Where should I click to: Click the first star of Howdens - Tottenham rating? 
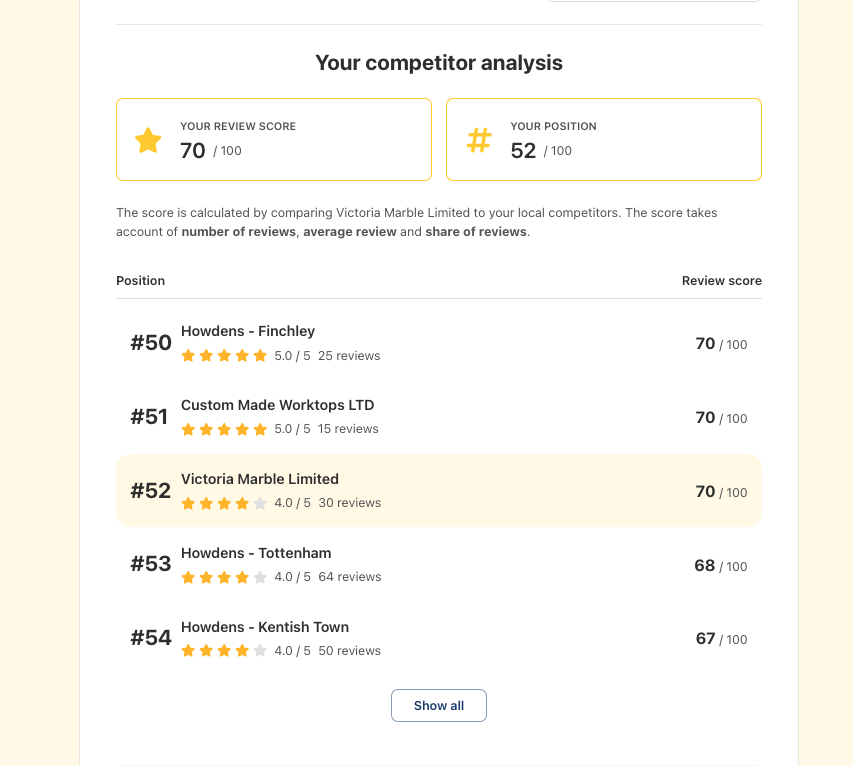tap(187, 577)
